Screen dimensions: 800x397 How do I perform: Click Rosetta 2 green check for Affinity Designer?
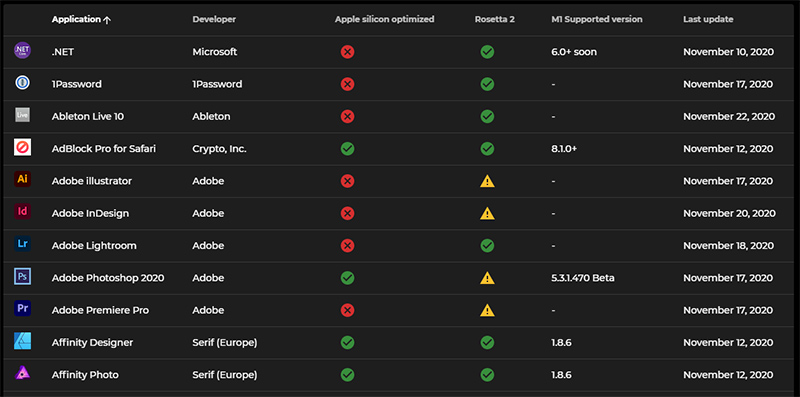487,342
